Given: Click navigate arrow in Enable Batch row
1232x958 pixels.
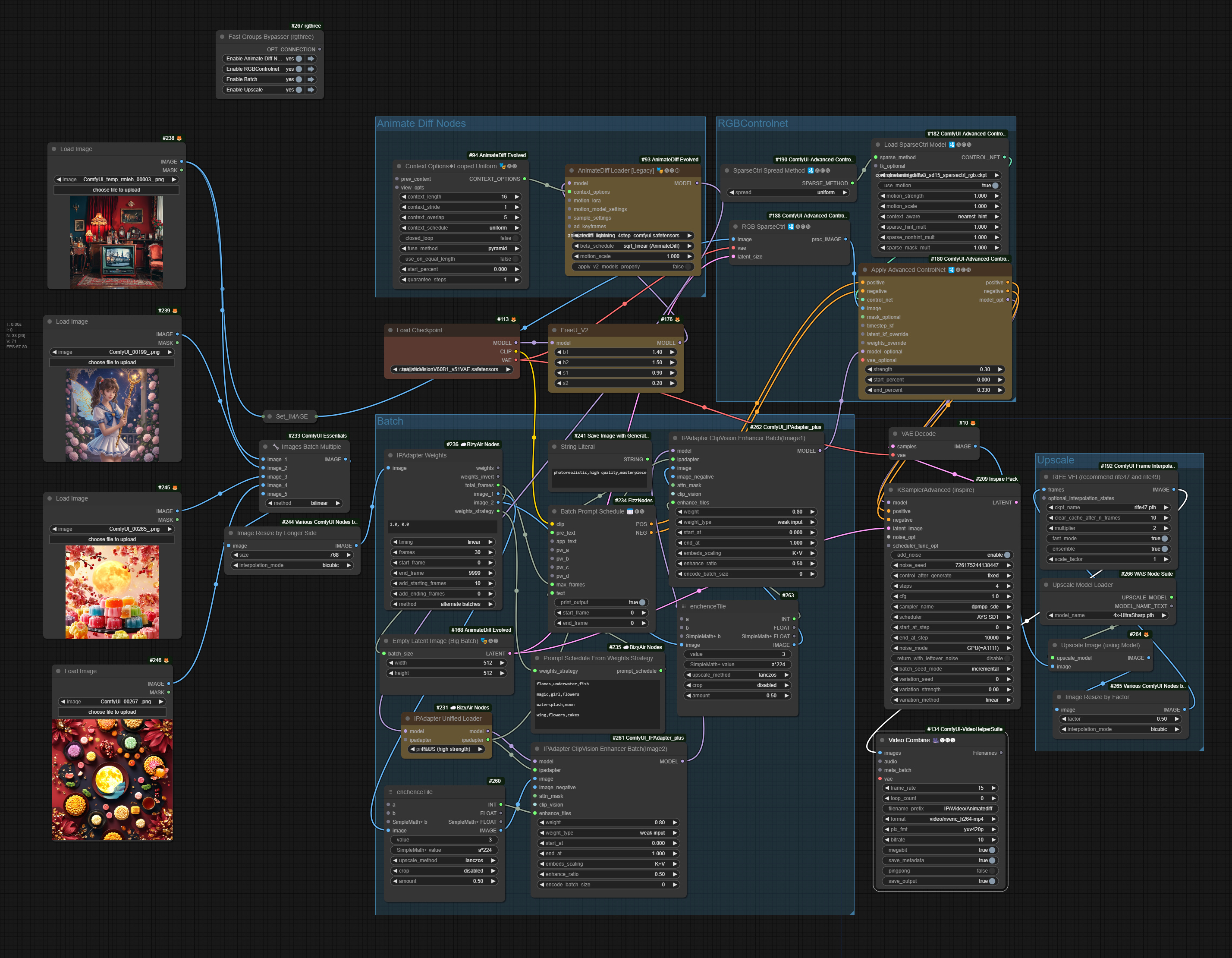Looking at the screenshot, I should point(311,79).
